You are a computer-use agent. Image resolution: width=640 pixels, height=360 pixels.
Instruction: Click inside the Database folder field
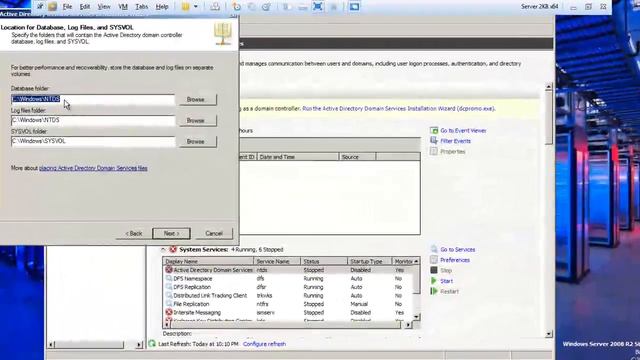pos(93,99)
